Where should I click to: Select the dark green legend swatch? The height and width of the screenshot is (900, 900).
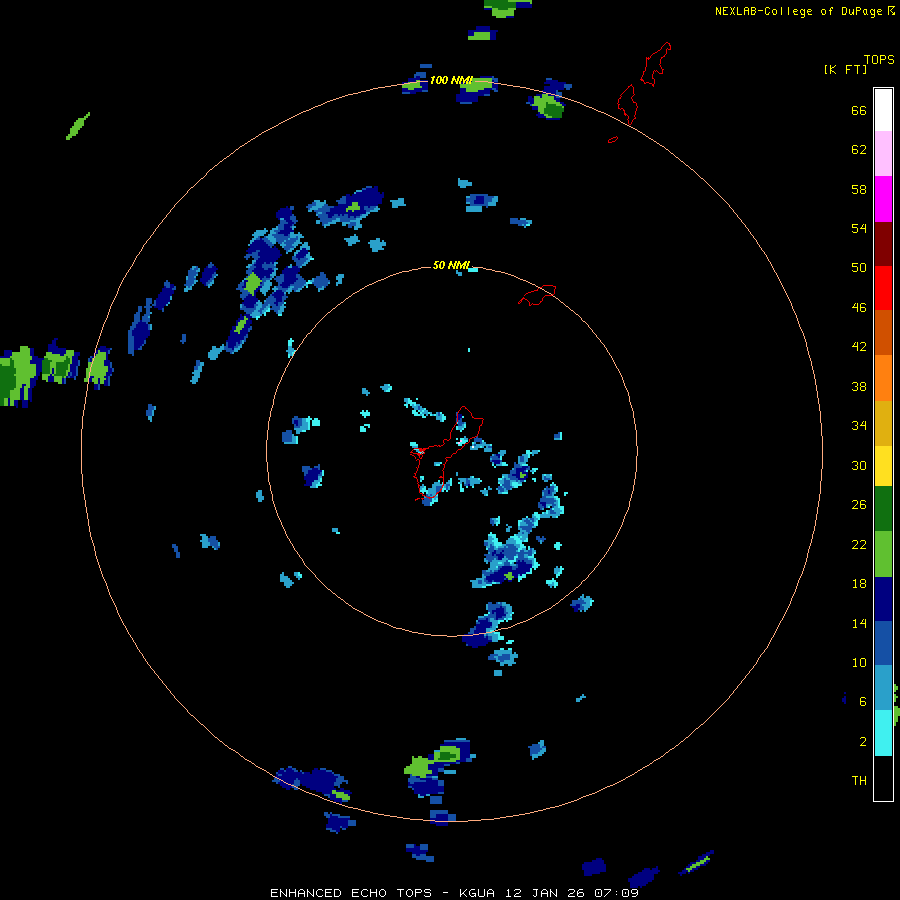883,509
